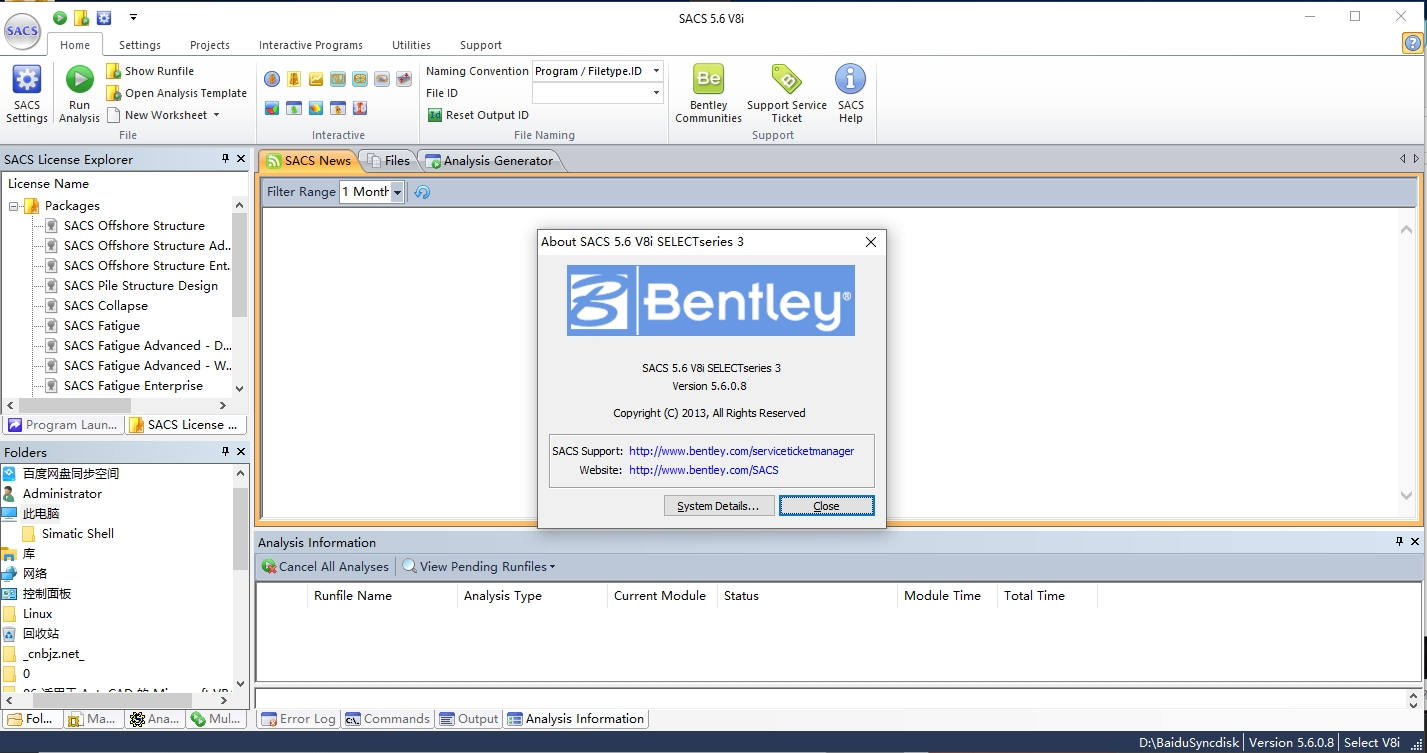Click the Reset Output ID button
Image resolution: width=1427 pixels, height=753 pixels.
478,115
